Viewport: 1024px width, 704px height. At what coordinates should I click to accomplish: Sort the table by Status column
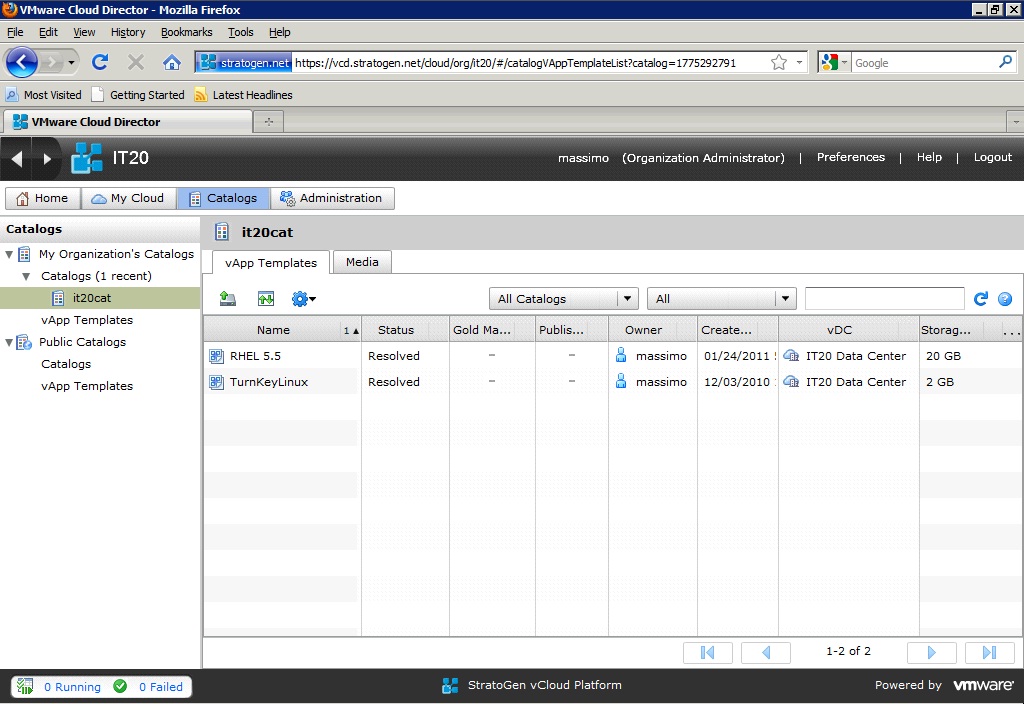coord(405,330)
